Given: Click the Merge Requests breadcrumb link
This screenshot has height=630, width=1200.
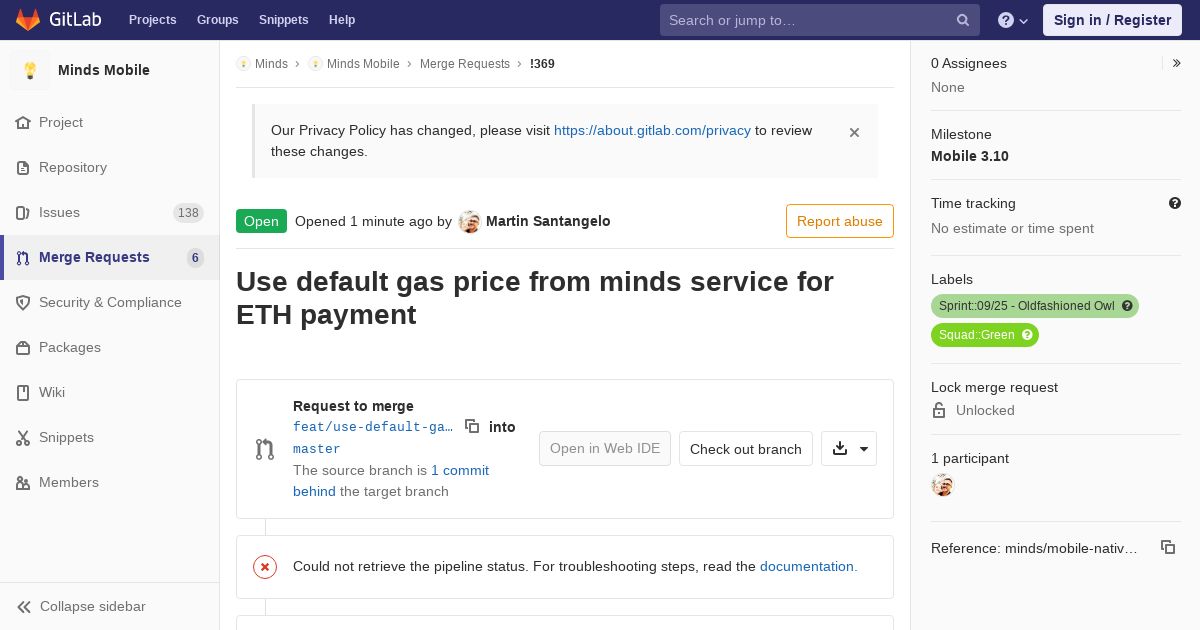Looking at the screenshot, I should point(465,63).
